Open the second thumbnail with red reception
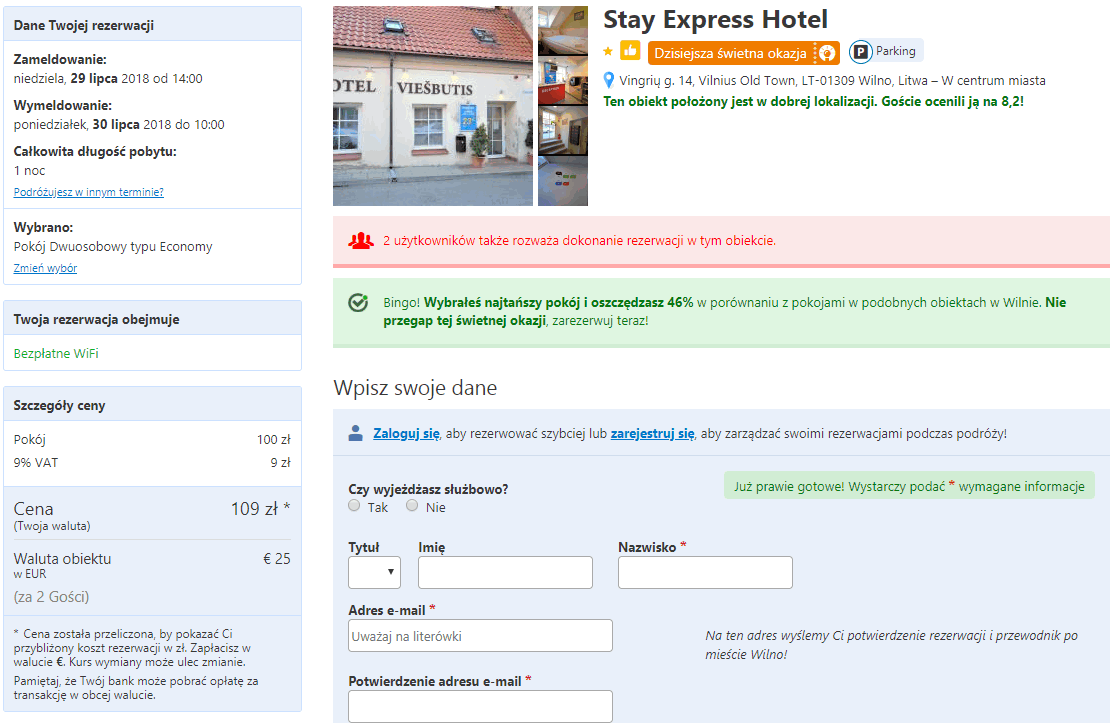This screenshot has height=723, width=1112. (563, 81)
